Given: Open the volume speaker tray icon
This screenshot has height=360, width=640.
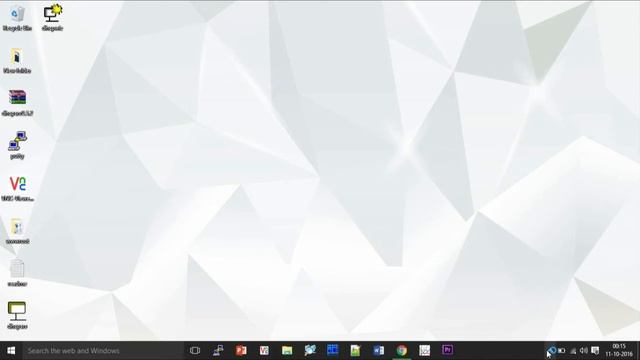Looking at the screenshot, I should coord(584,351).
